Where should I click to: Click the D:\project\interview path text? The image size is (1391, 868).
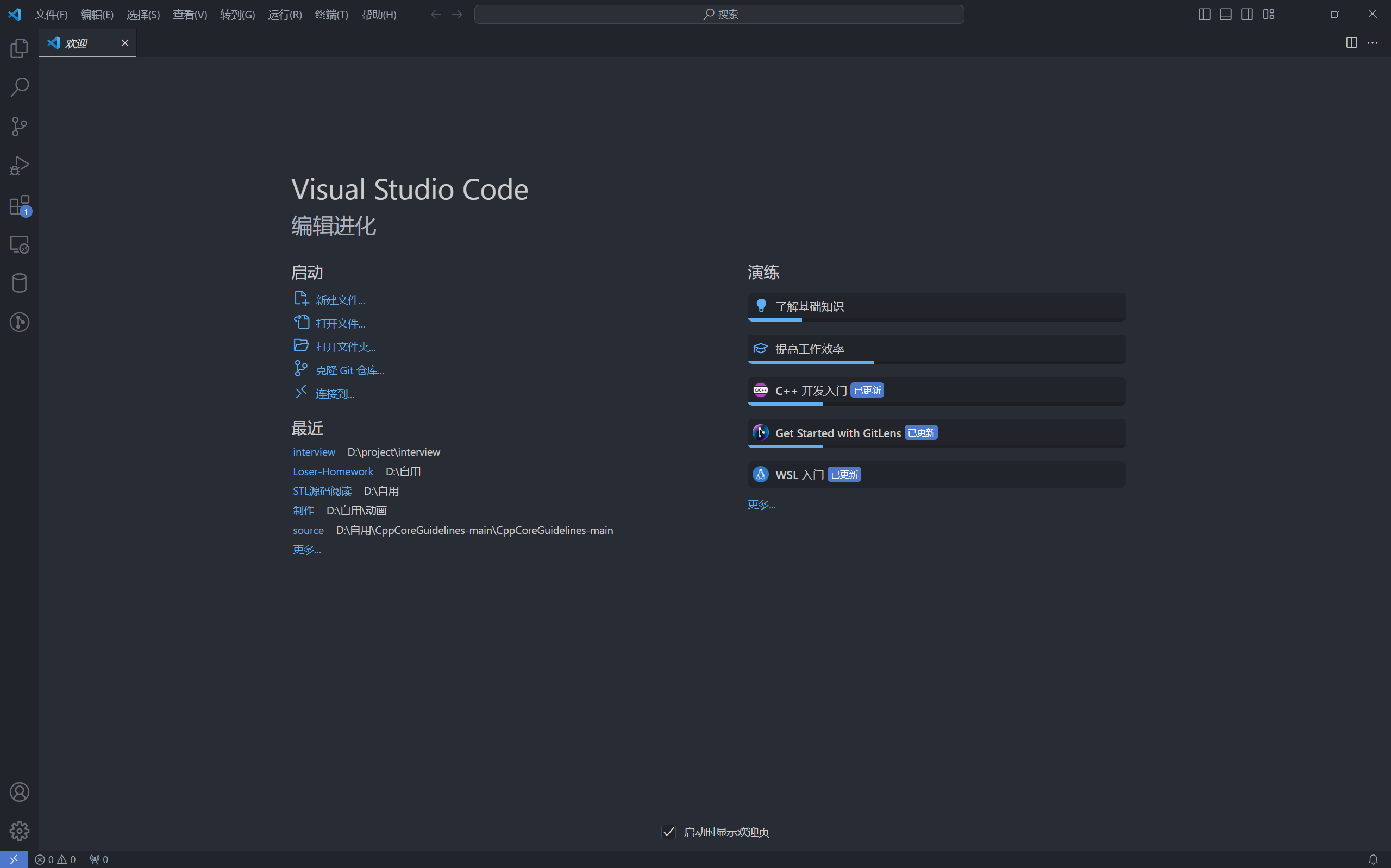394,452
